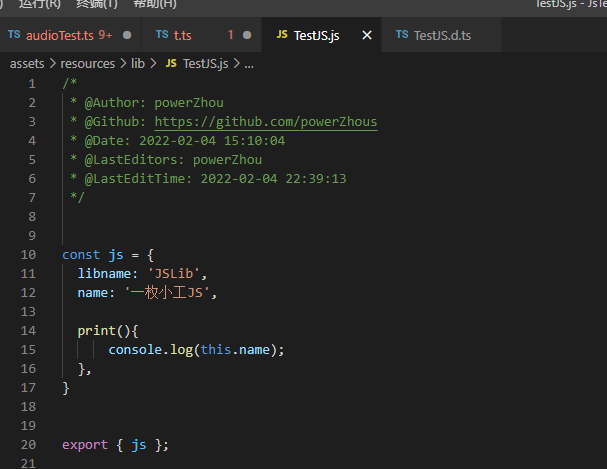Click the TS icon on TestJS.d.ts tab
Image resolution: width=607 pixels, height=469 pixels.
point(402,34)
